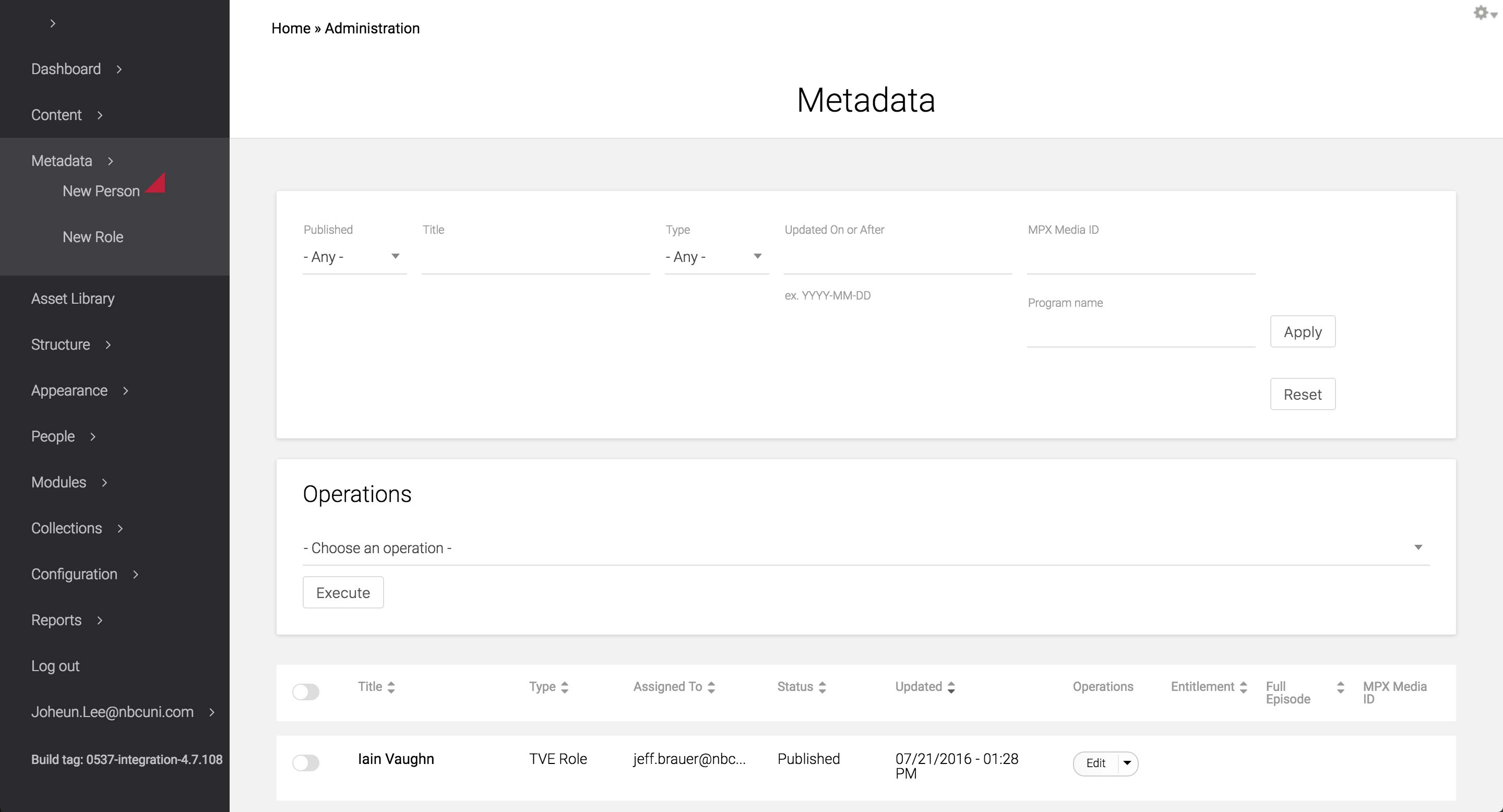This screenshot has width=1503, height=812.
Task: Click the Program name input field
Action: tap(1141, 332)
